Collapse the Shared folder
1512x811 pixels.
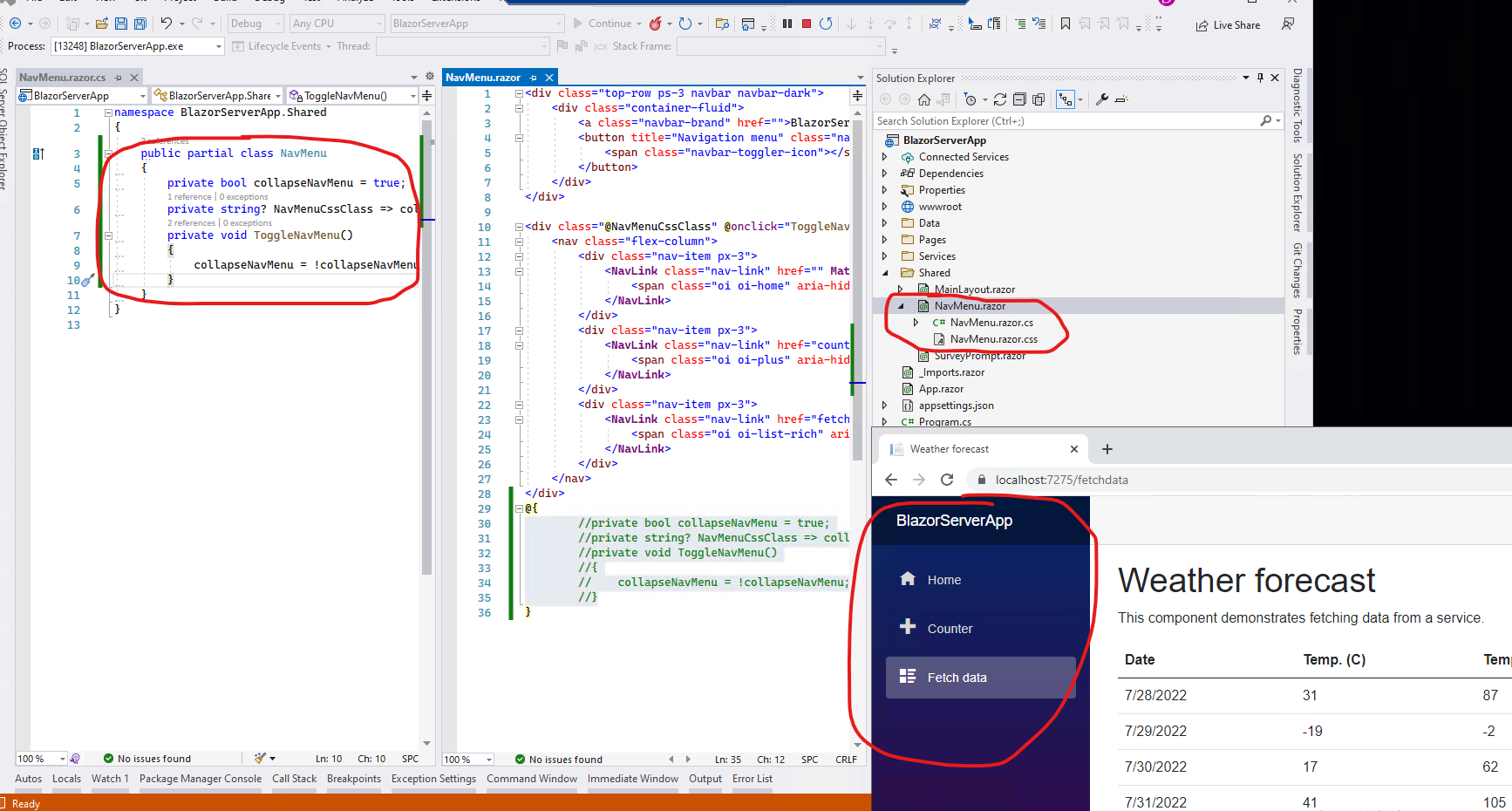click(x=884, y=273)
